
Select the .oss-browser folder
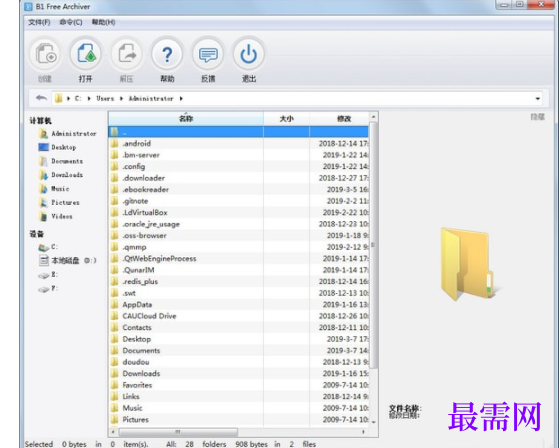[238, 235]
